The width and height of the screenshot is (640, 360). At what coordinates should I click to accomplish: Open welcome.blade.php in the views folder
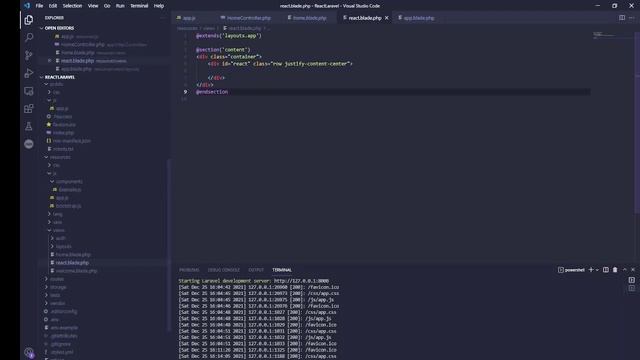(76, 271)
